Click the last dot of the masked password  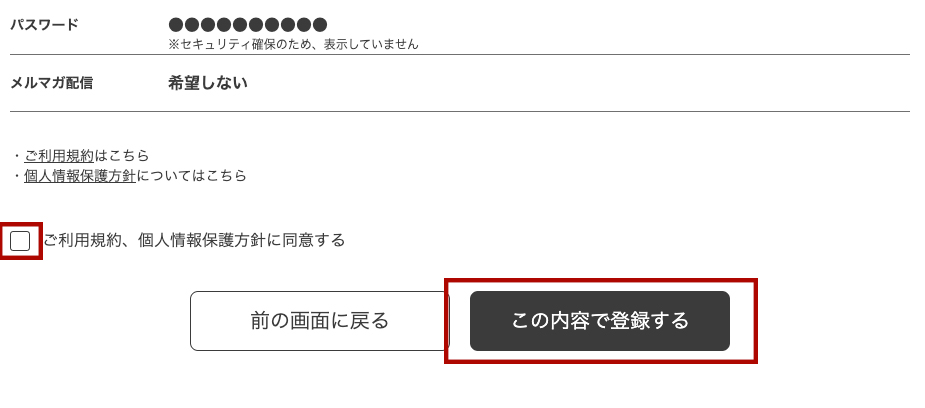click(319, 25)
